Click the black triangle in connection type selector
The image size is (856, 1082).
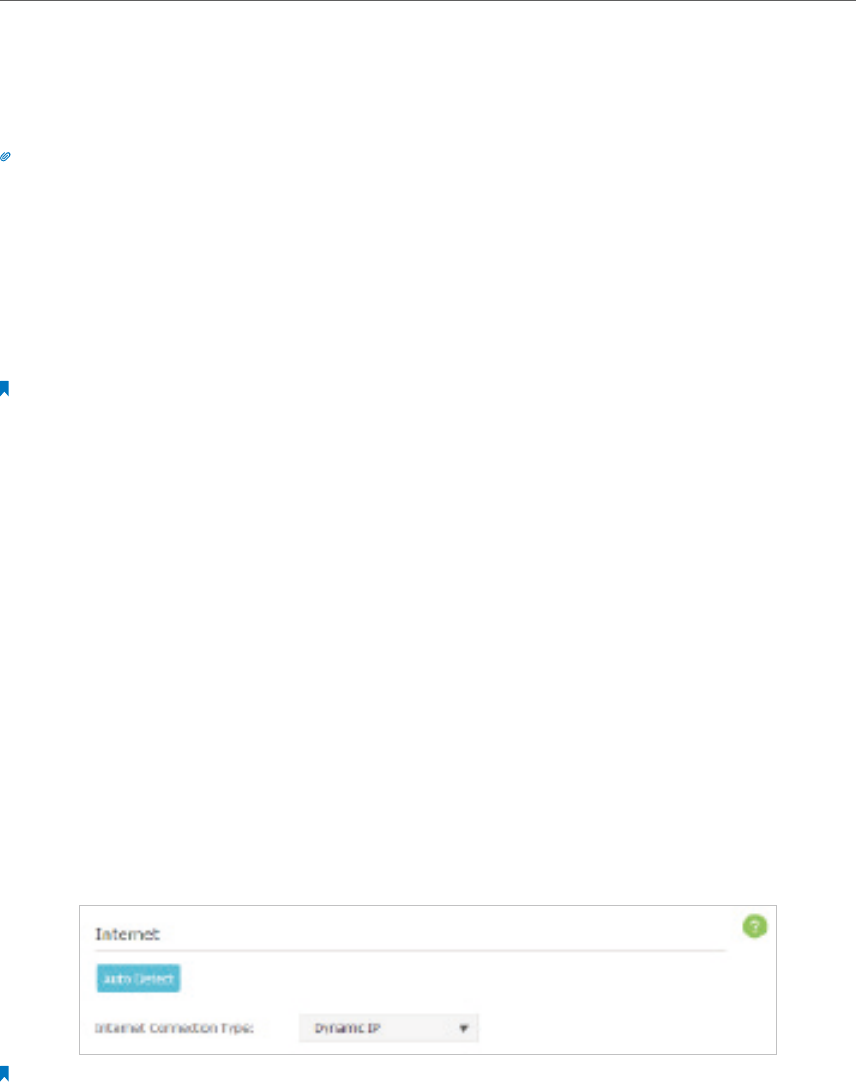pos(464,1028)
